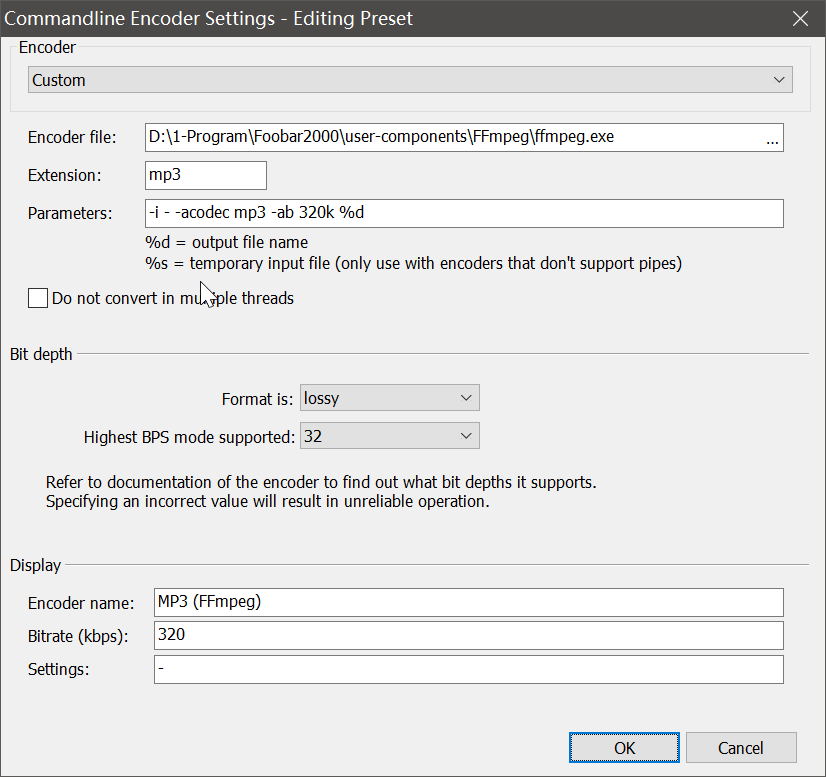Place cursor in the Parameters text box
The image size is (826, 777).
(x=465, y=214)
